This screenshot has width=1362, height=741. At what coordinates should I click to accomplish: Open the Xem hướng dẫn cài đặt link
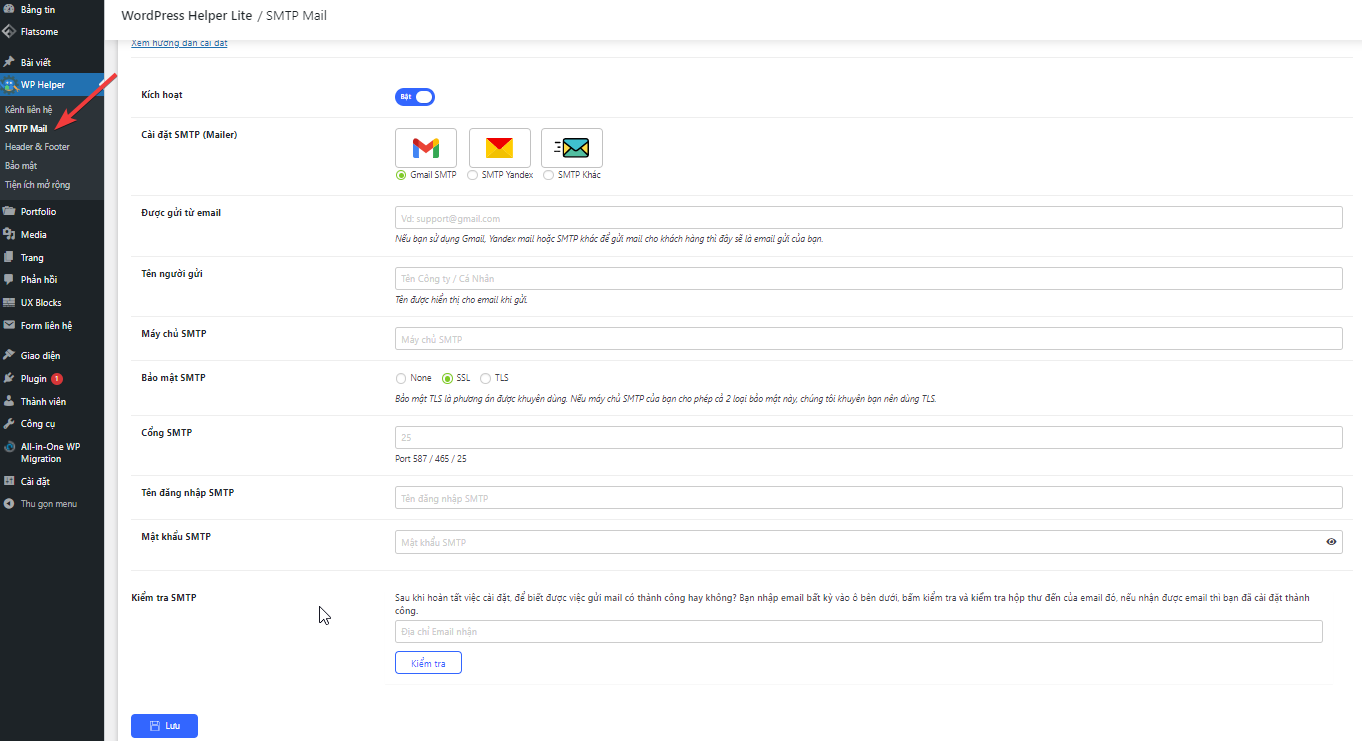[179, 43]
